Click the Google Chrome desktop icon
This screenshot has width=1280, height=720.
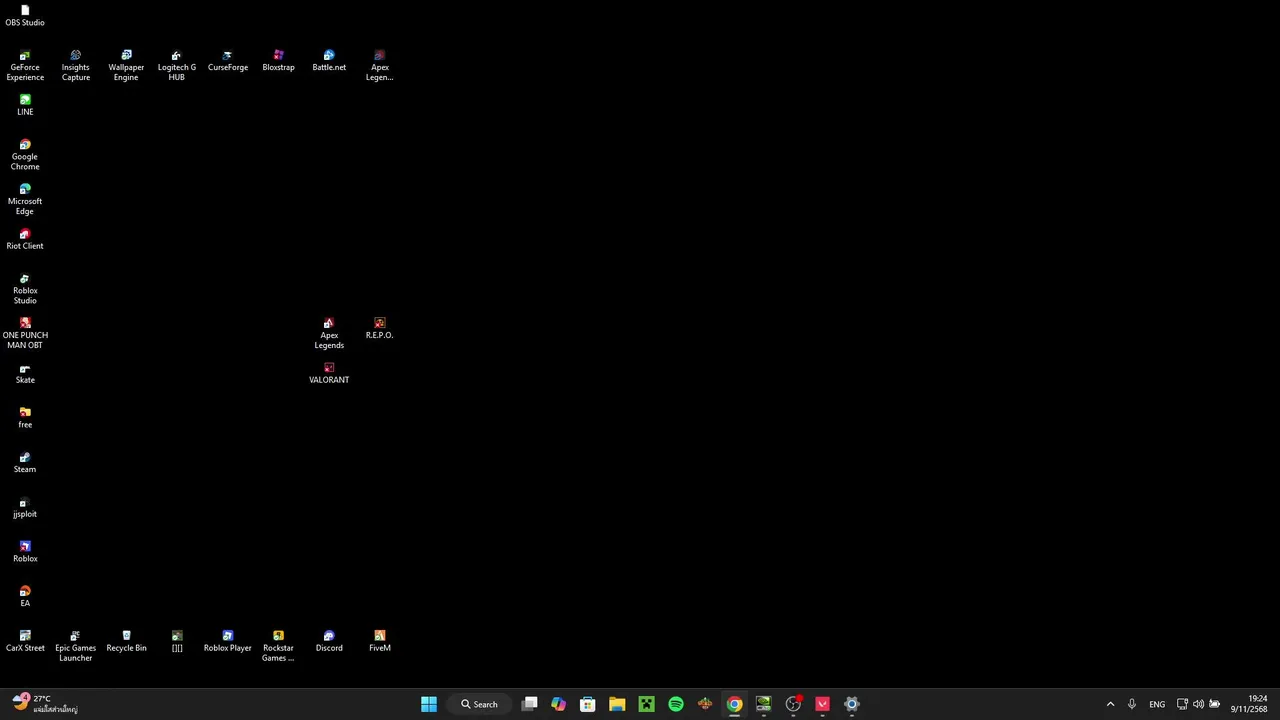point(25,155)
